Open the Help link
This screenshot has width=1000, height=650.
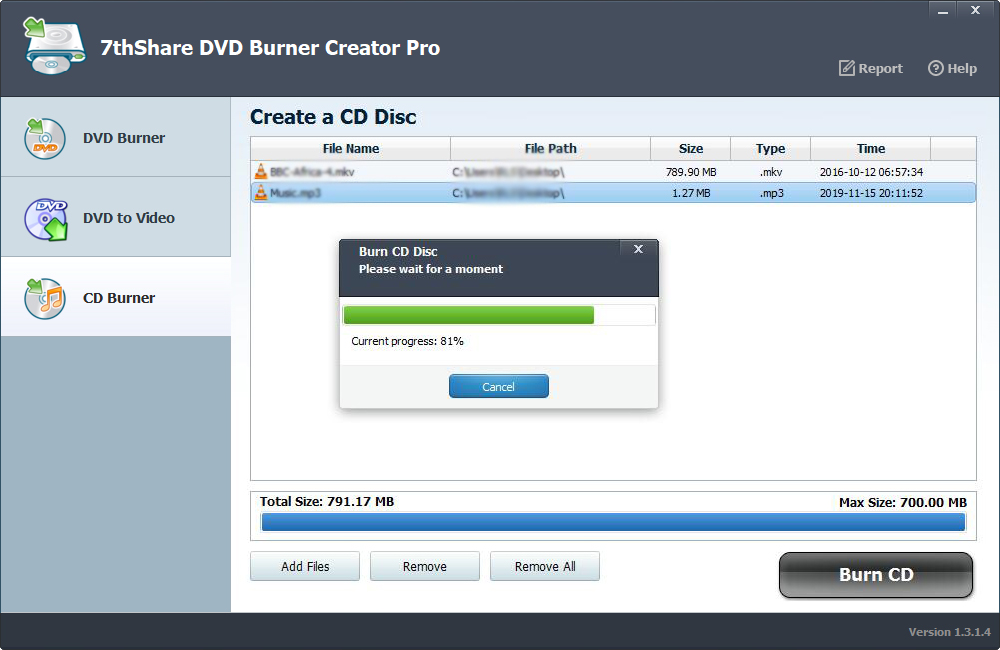coord(952,68)
